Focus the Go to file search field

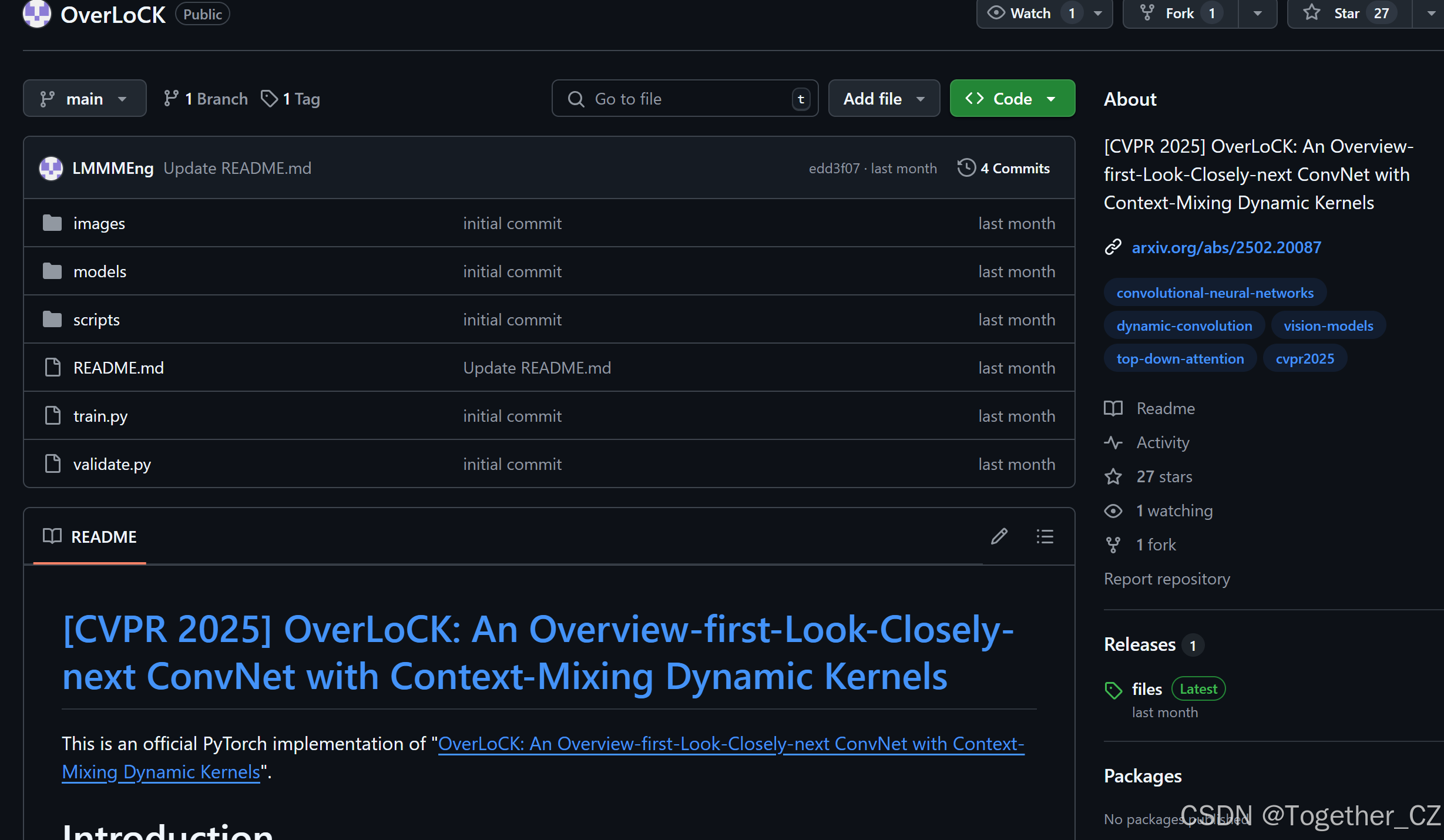tap(684, 99)
